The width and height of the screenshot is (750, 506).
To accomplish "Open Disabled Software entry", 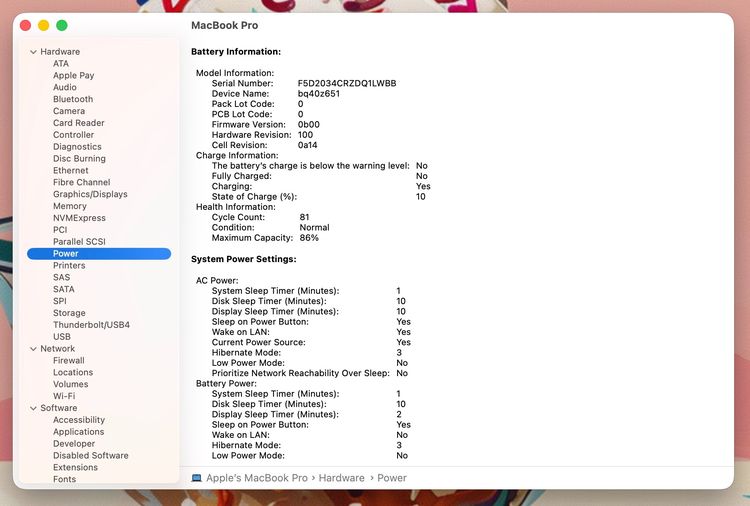I will (x=90, y=455).
